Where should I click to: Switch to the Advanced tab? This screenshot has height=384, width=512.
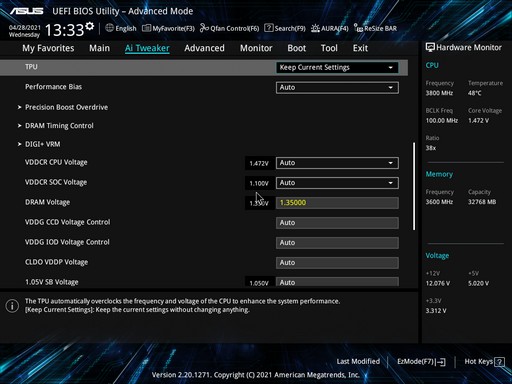tap(204, 48)
